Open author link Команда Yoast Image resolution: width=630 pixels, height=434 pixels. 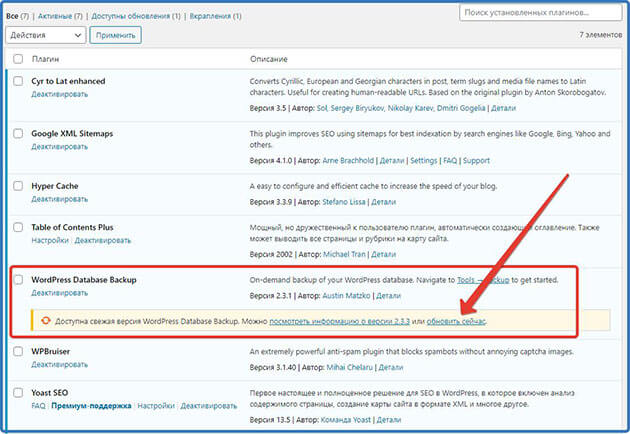tap(346, 420)
